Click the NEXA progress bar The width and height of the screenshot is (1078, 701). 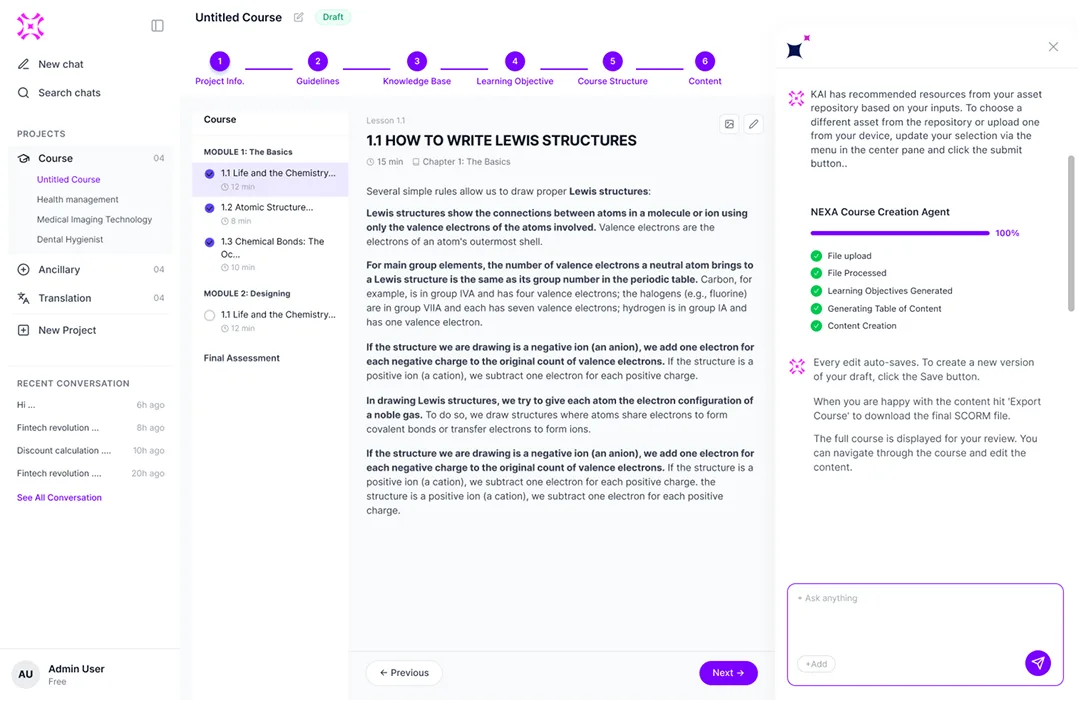[900, 233]
